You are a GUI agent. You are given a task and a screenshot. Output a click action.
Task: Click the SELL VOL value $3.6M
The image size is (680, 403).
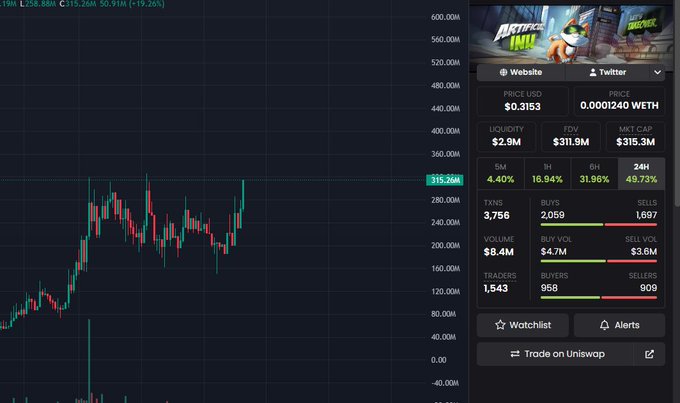[x=644, y=252]
